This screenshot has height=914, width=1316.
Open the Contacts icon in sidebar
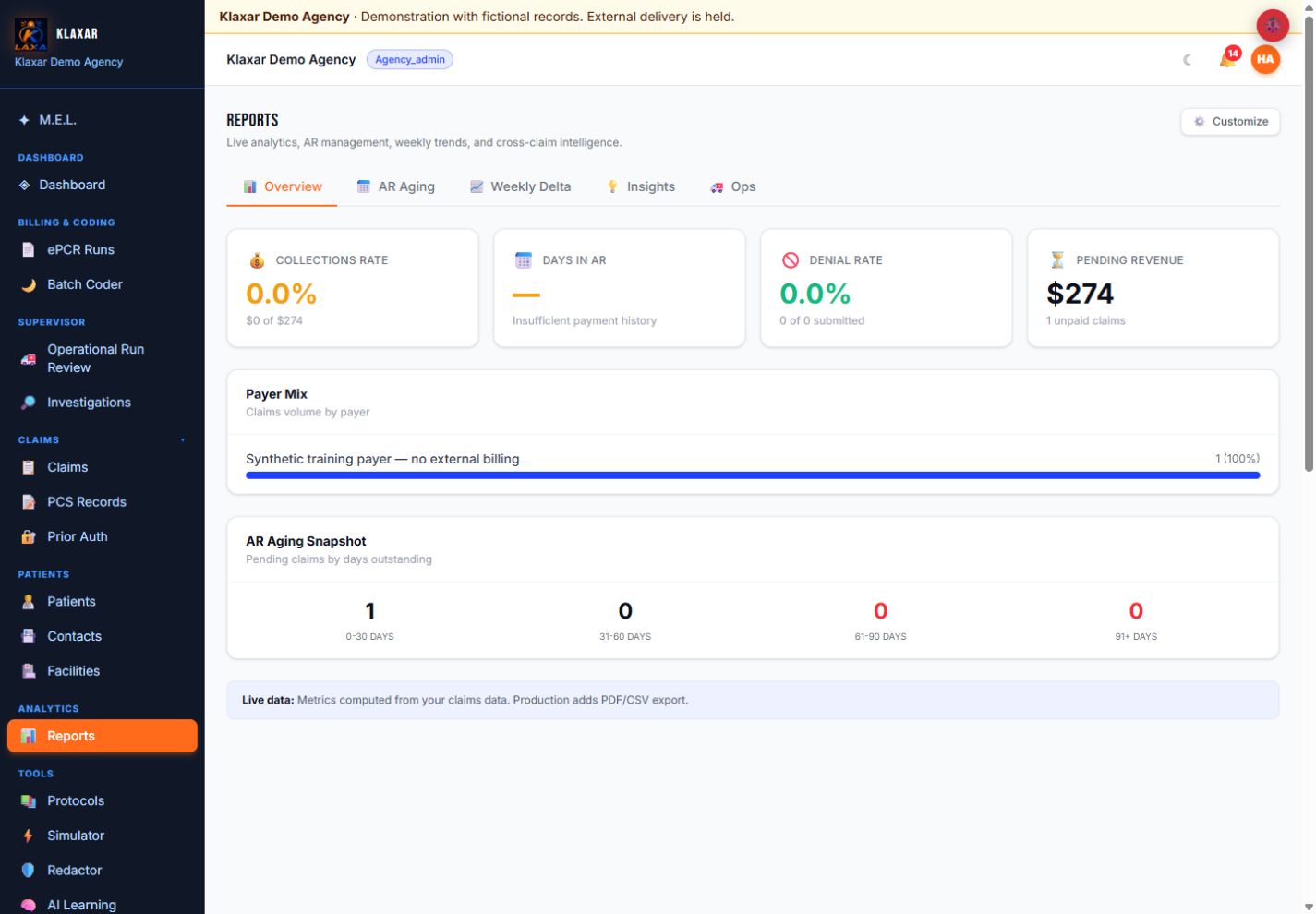[x=29, y=636]
